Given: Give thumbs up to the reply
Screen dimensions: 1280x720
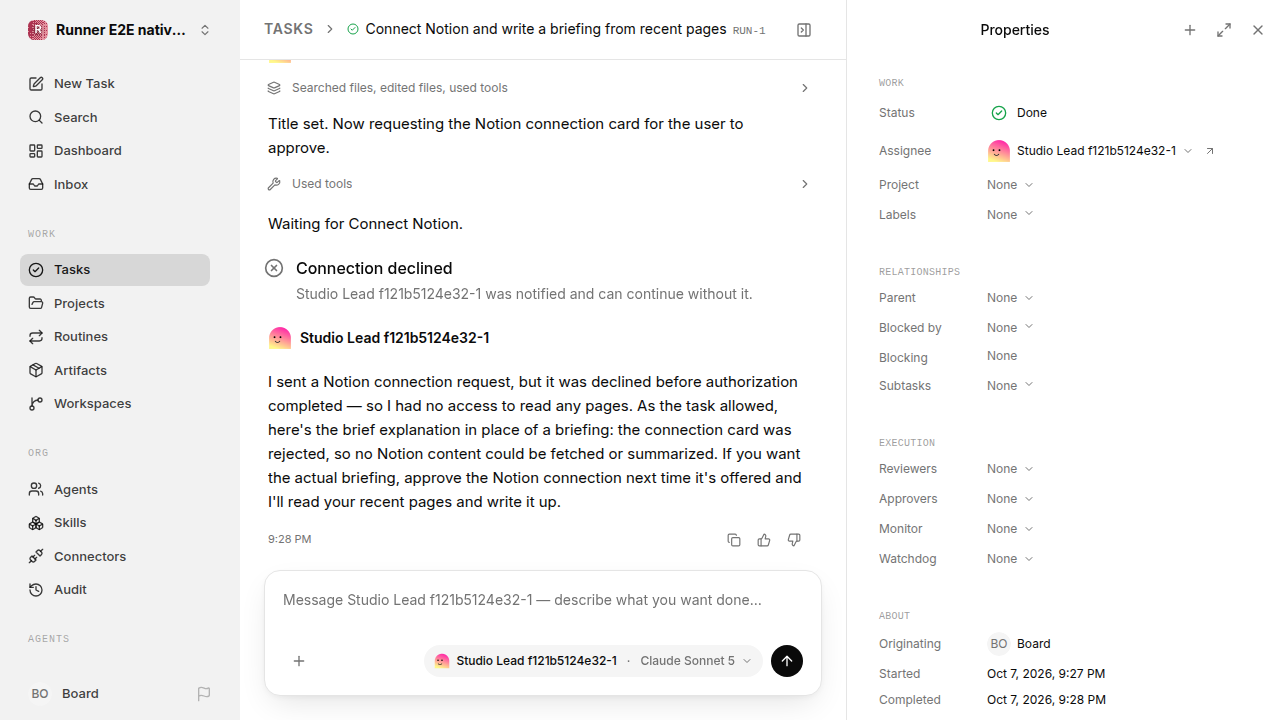Looking at the screenshot, I should [x=764, y=540].
